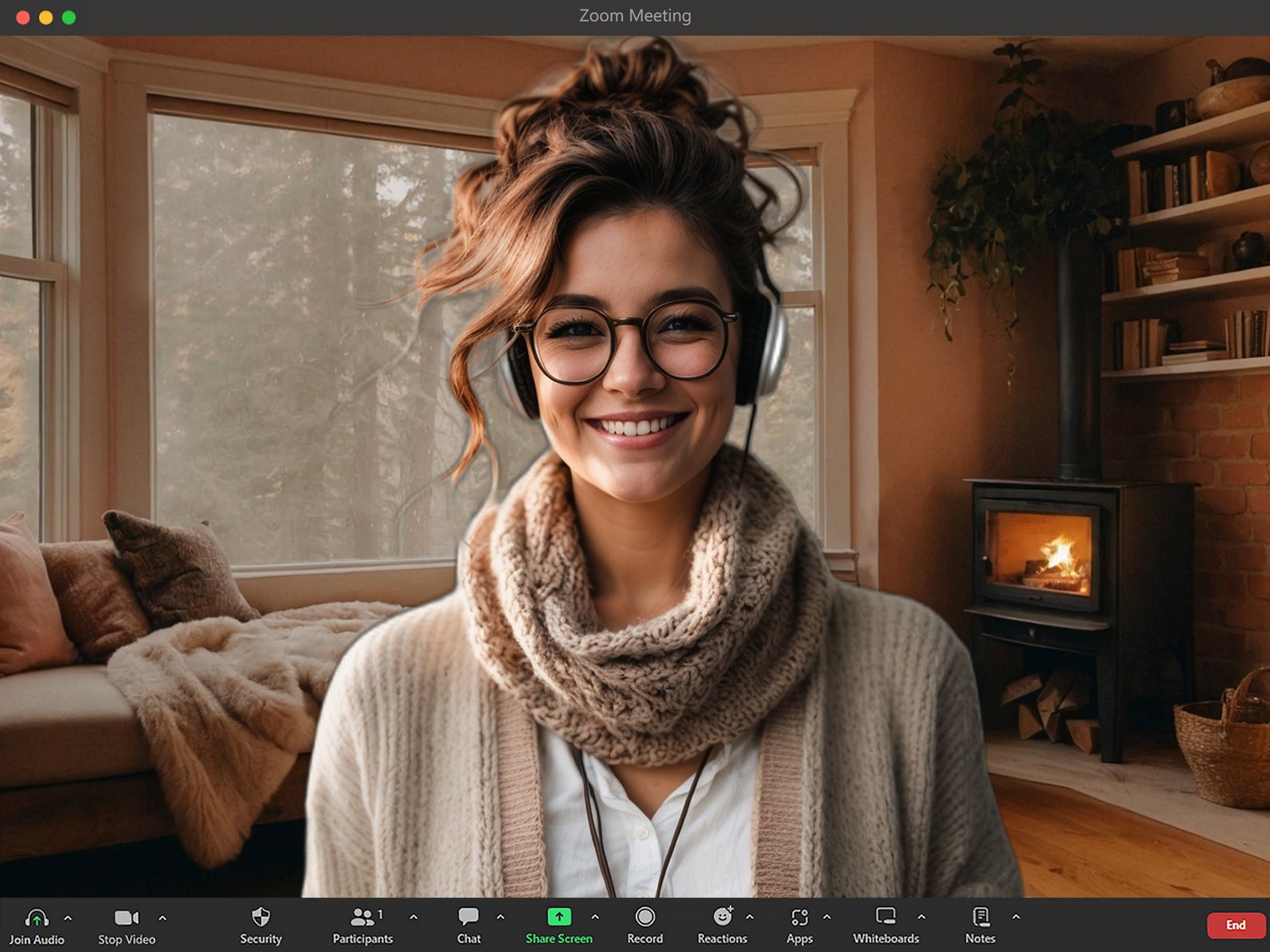
Task: Open the Security shield icon
Action: coord(261,917)
